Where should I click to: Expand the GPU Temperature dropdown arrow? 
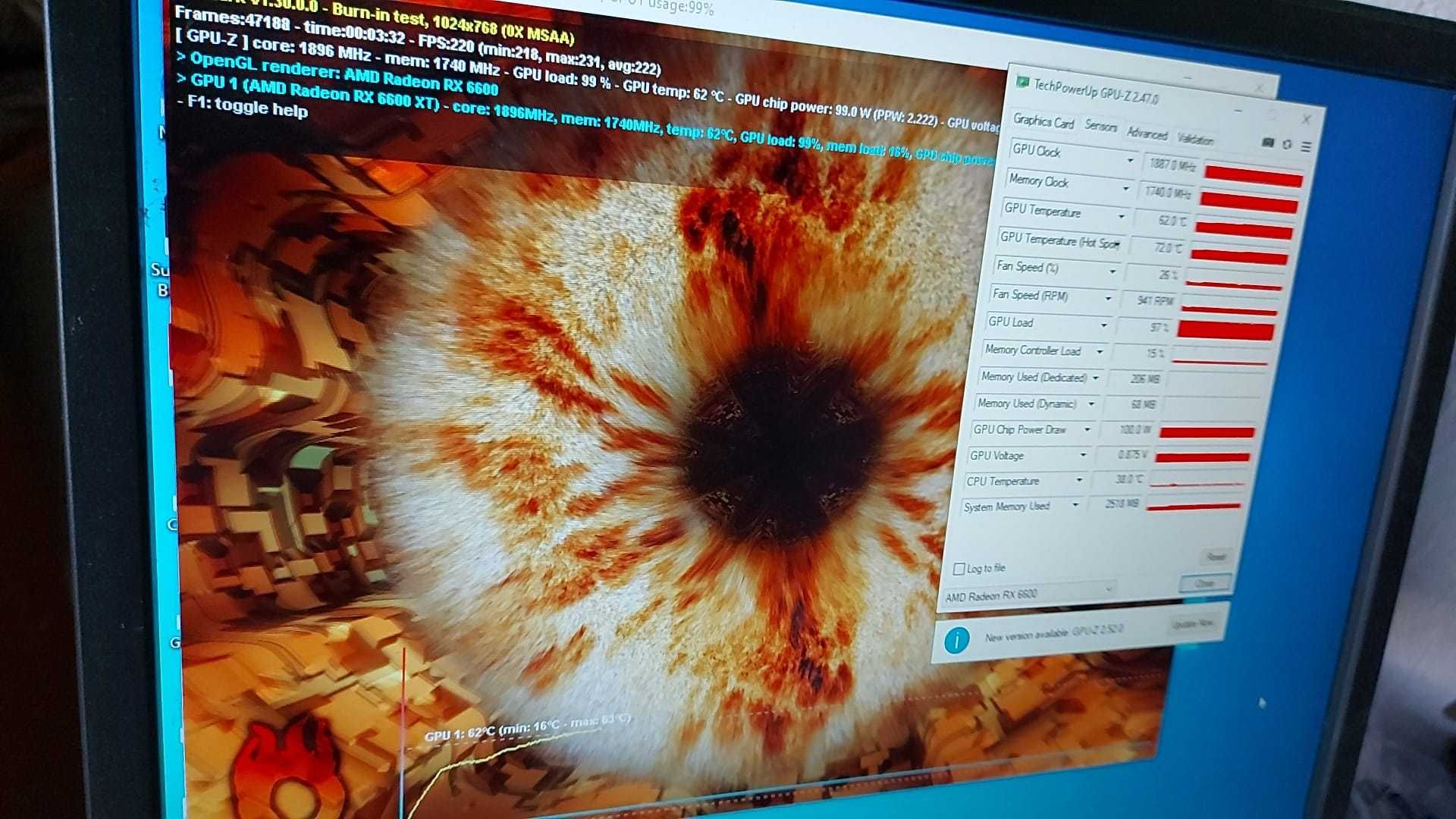point(1121,217)
